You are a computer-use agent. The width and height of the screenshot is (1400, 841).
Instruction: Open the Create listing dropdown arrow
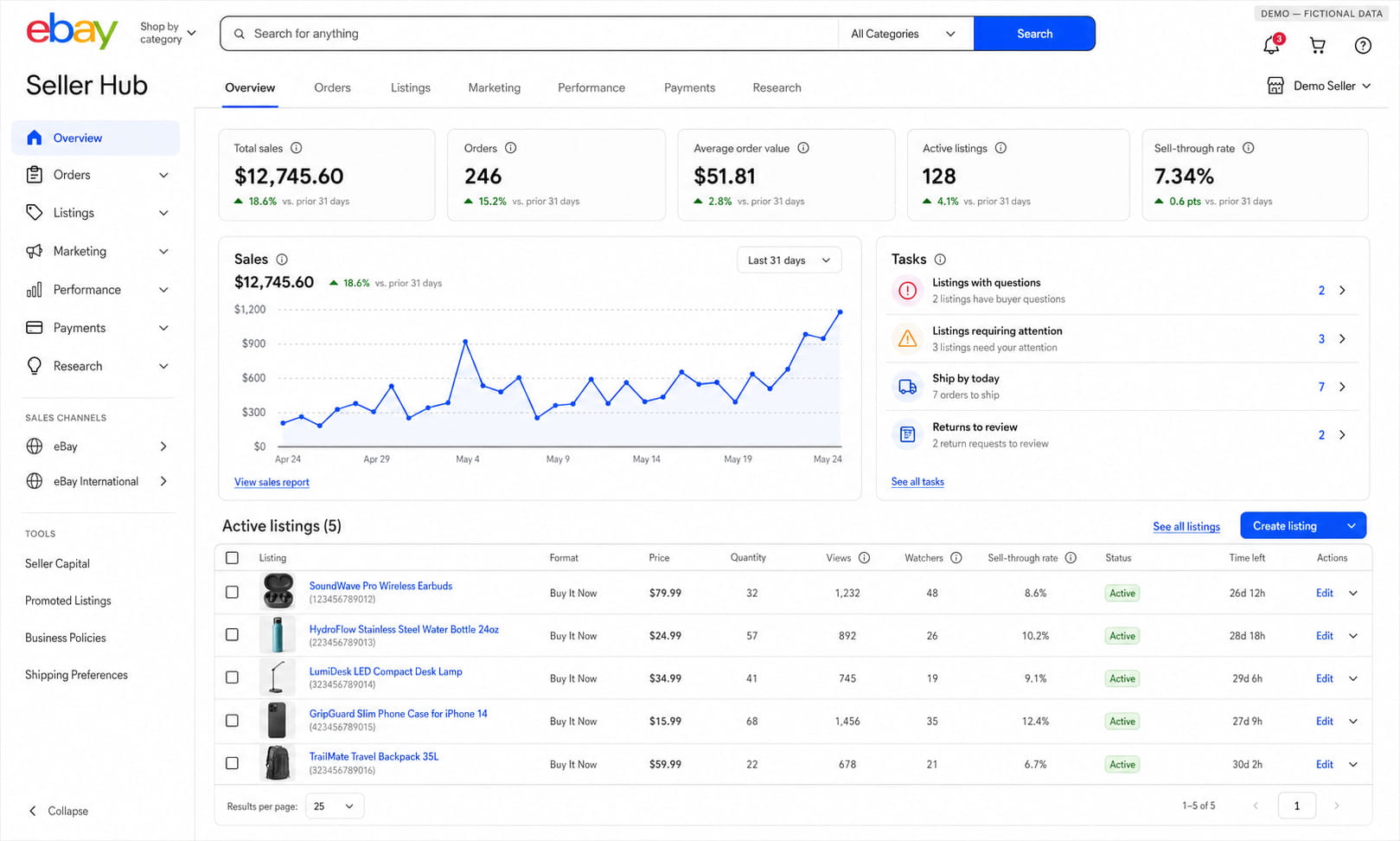(x=1351, y=526)
